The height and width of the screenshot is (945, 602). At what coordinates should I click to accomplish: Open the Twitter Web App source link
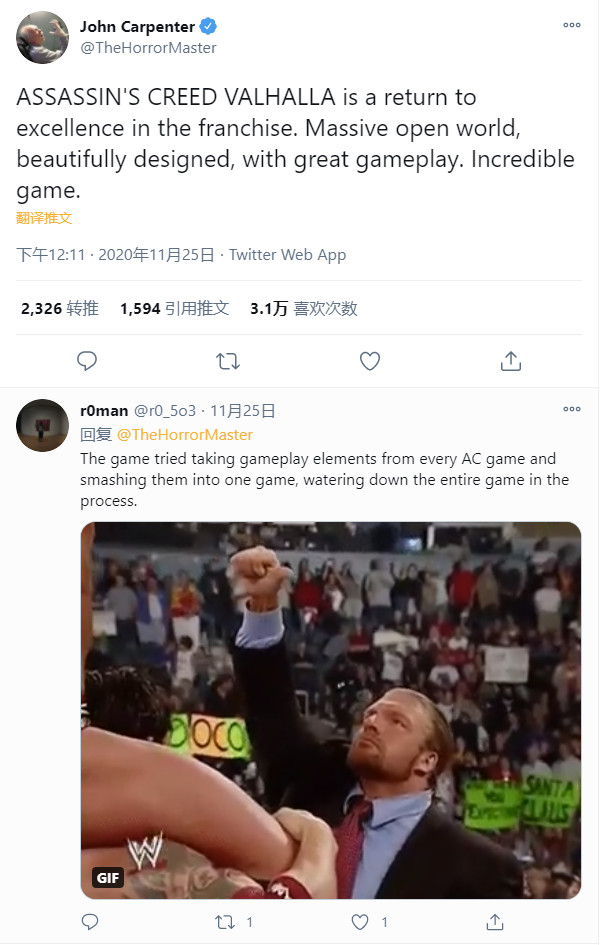click(287, 255)
